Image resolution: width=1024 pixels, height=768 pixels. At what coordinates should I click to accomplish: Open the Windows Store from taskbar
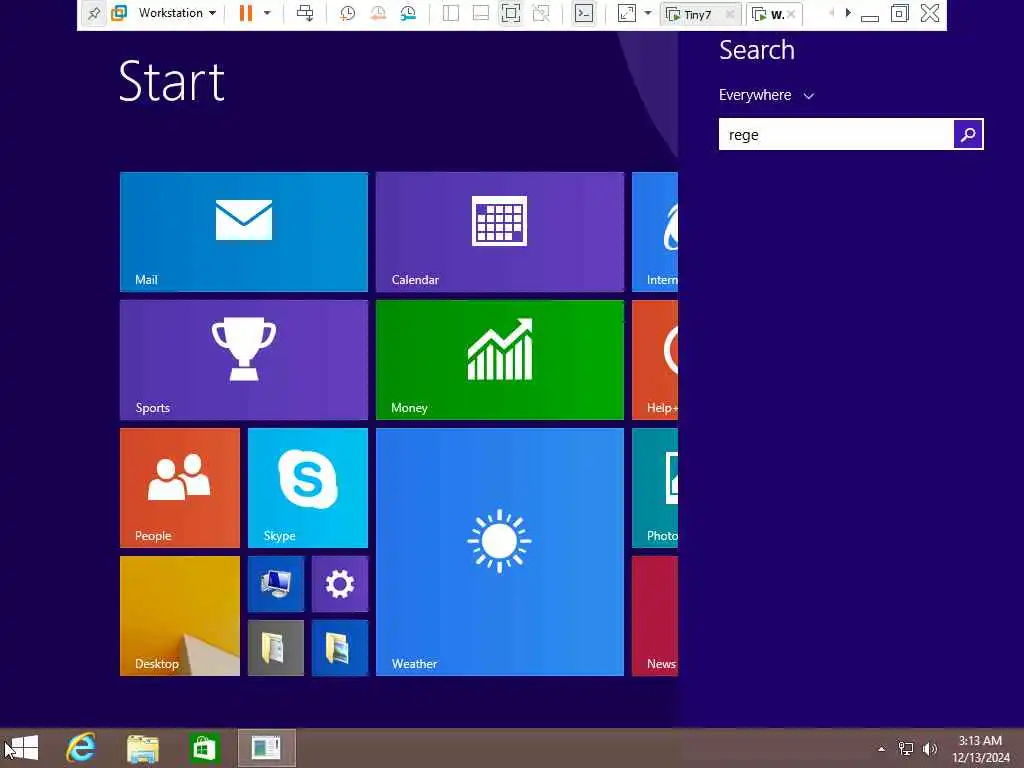pyautogui.click(x=204, y=748)
